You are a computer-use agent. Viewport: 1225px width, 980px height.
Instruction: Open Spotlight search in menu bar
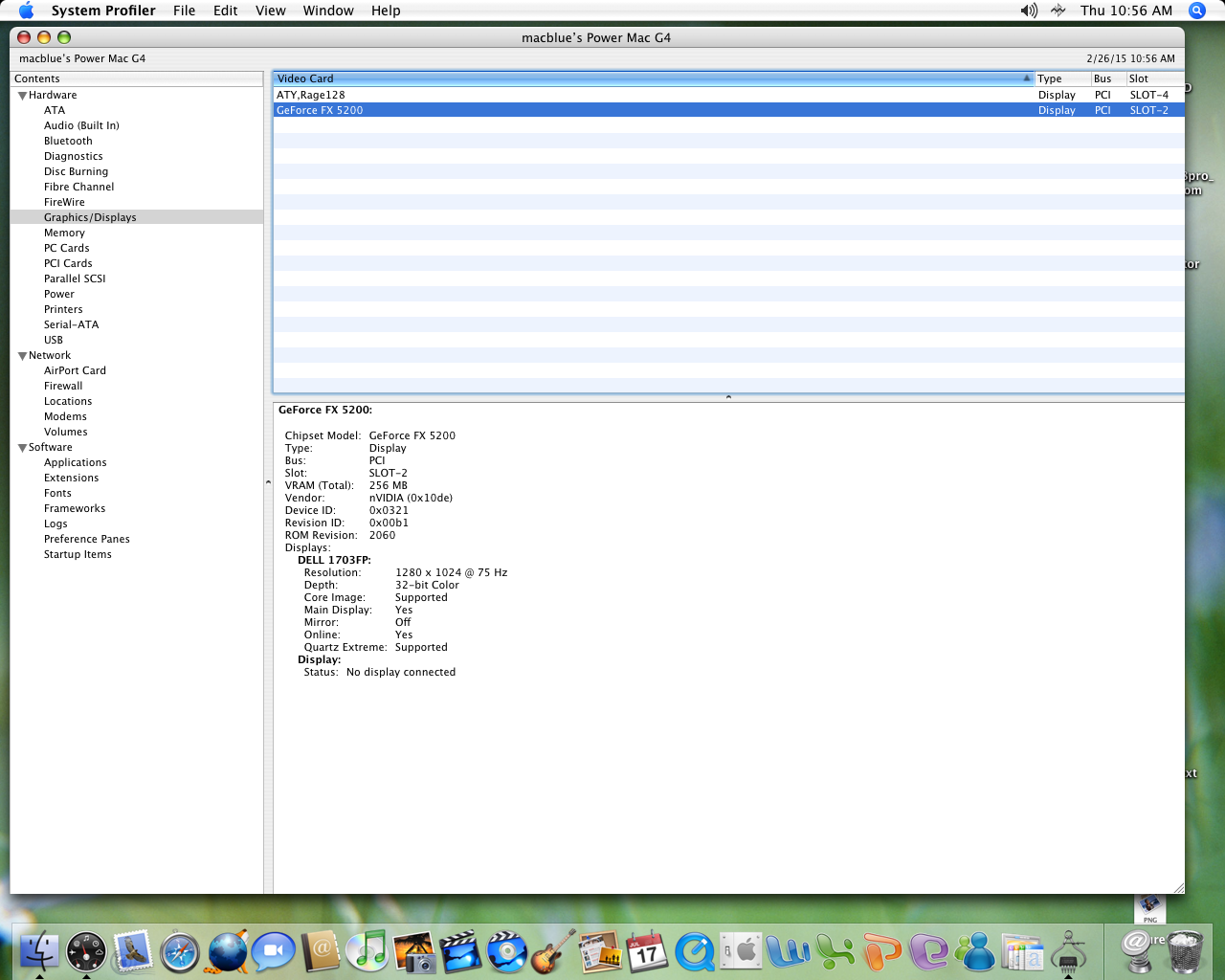pyautogui.click(x=1196, y=11)
